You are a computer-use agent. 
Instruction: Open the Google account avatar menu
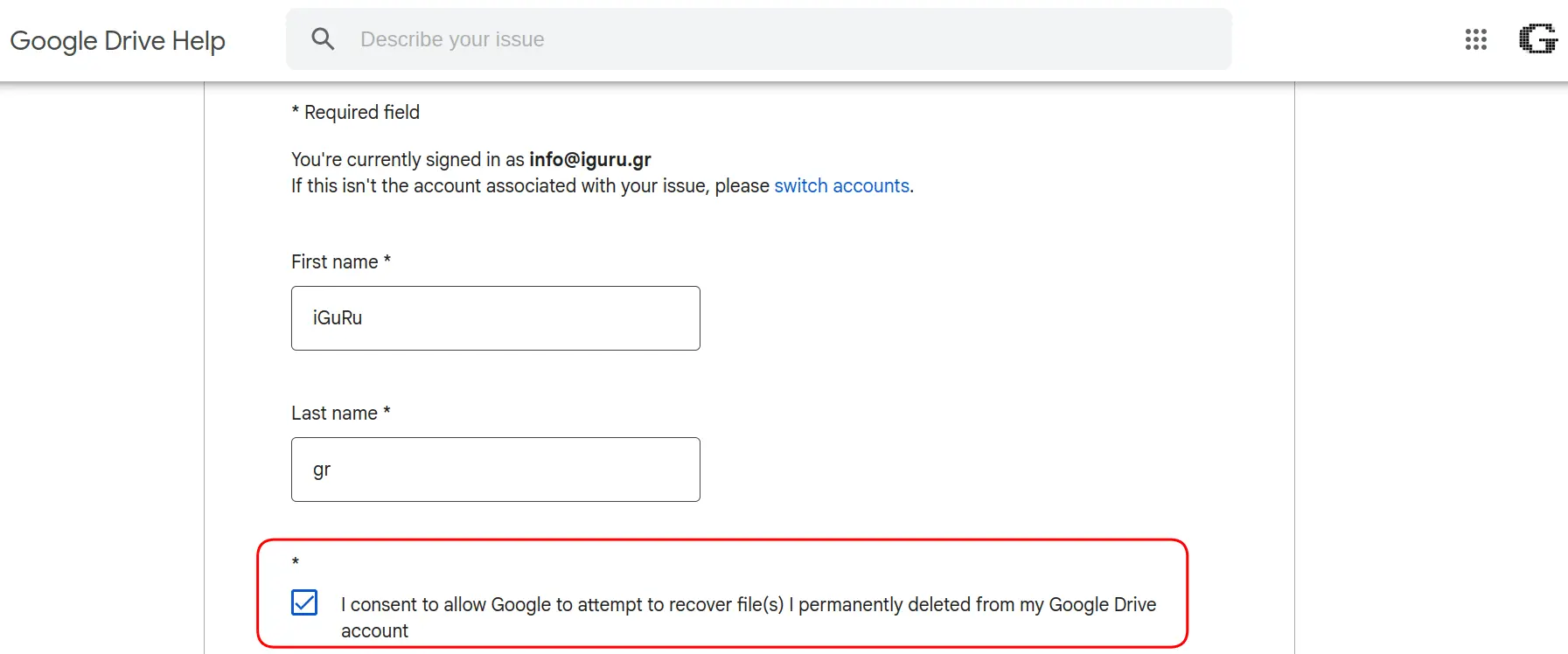[x=1537, y=39]
